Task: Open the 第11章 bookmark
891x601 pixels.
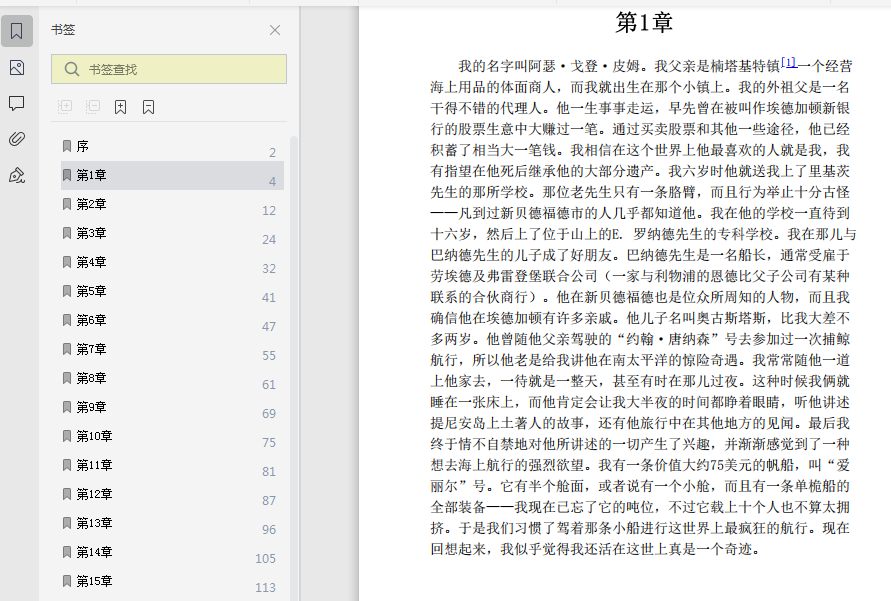Action: pos(172,465)
